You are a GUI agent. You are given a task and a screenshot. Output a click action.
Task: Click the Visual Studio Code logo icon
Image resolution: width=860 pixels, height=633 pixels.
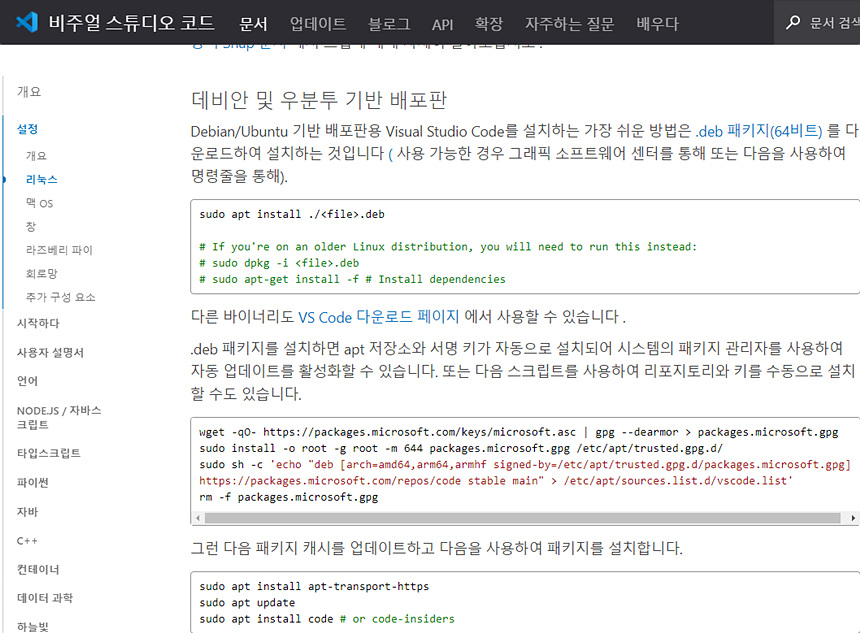(27, 22)
